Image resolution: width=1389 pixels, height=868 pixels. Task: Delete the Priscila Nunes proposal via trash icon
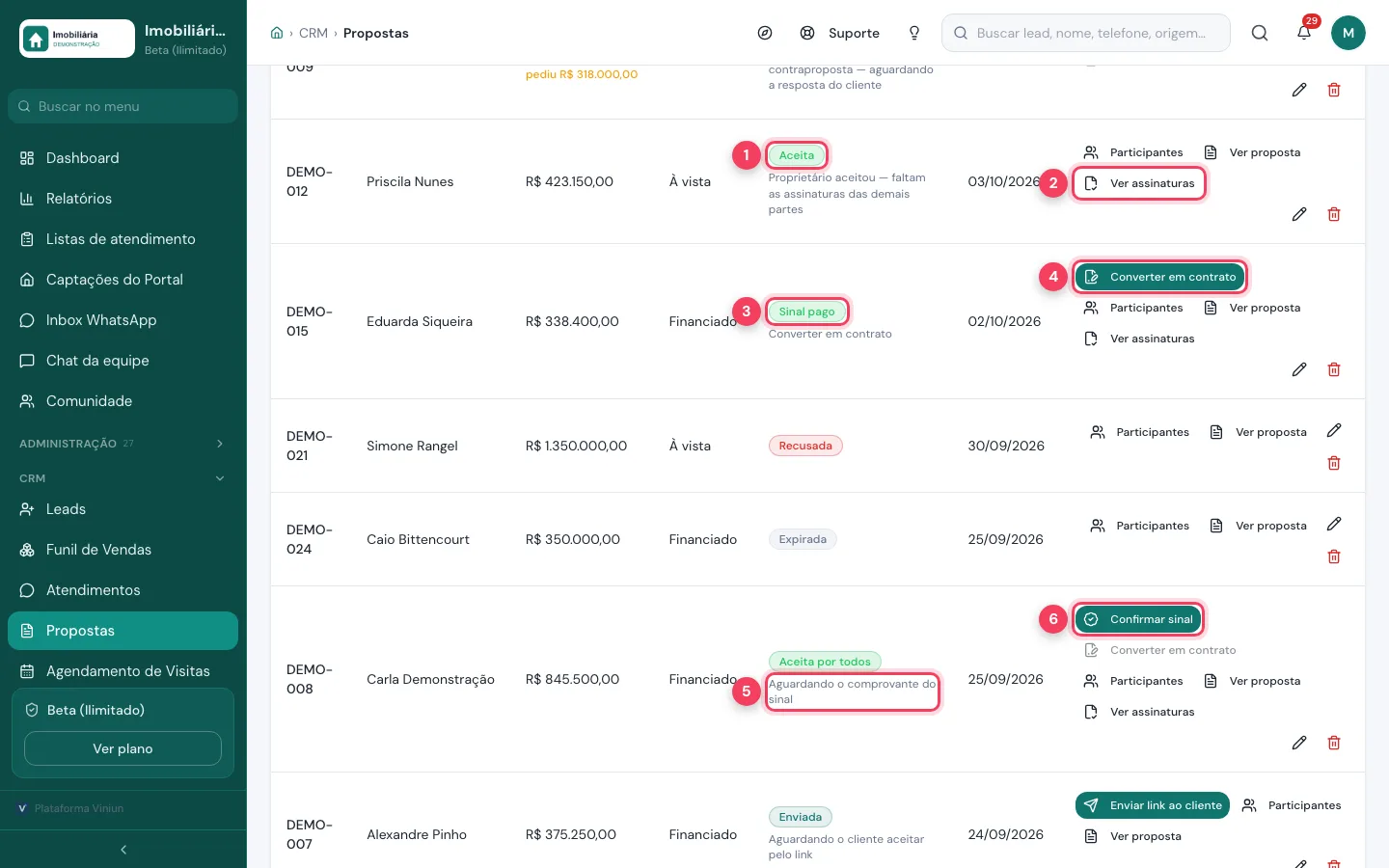[1334, 214]
